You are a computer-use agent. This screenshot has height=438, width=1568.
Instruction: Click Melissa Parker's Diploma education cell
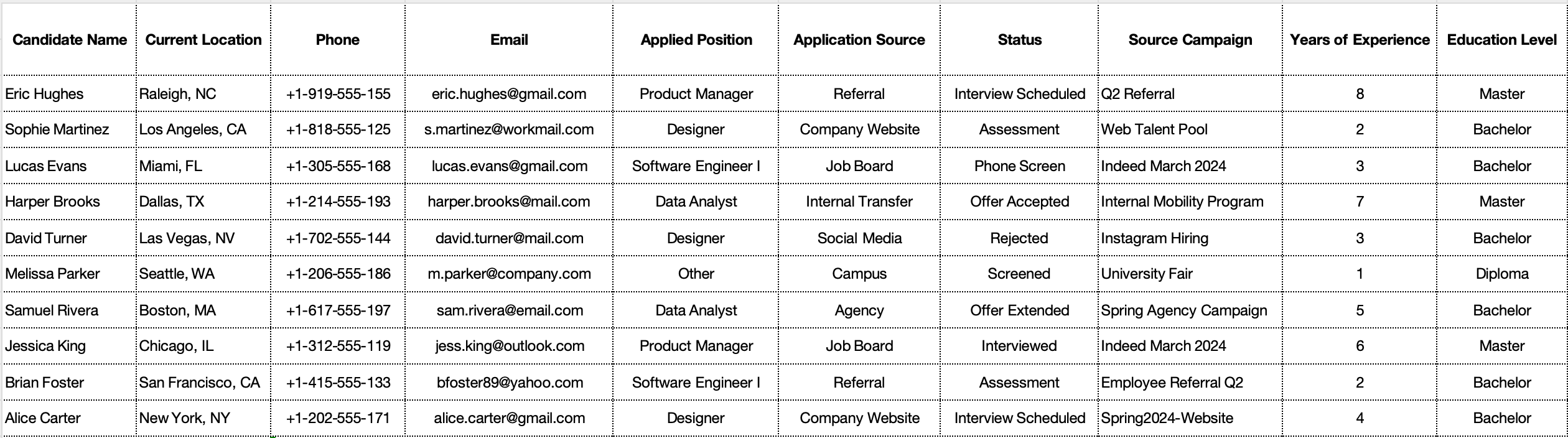tap(1501, 274)
